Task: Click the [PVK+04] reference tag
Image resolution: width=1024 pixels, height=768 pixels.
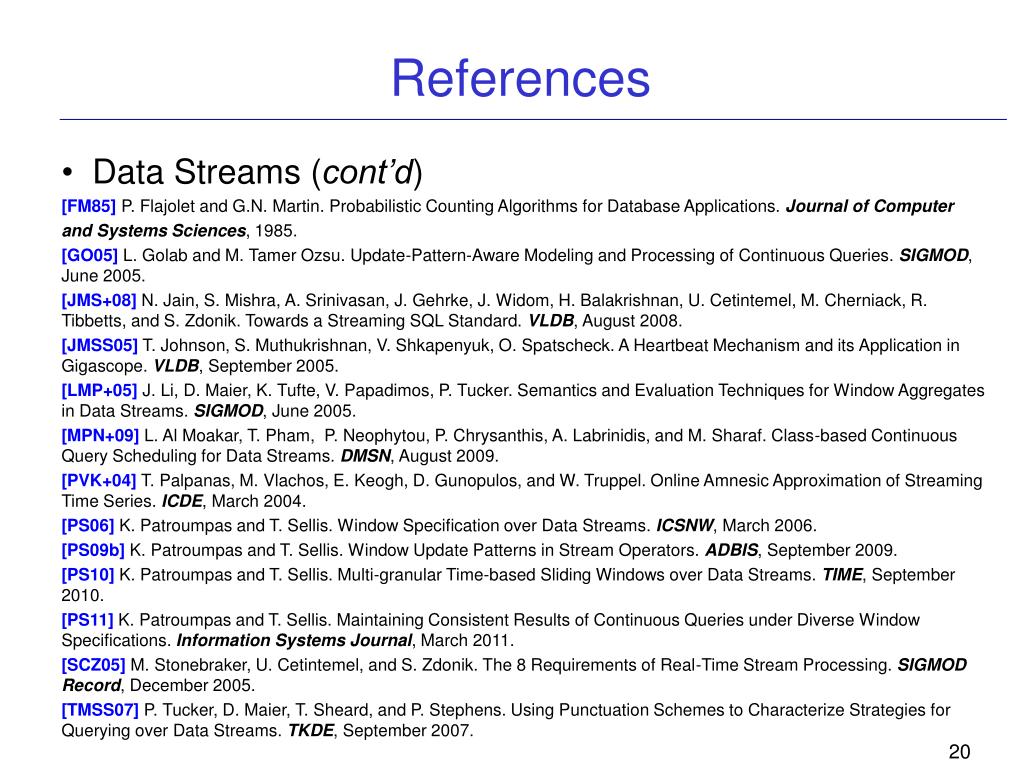Action: tap(99, 481)
